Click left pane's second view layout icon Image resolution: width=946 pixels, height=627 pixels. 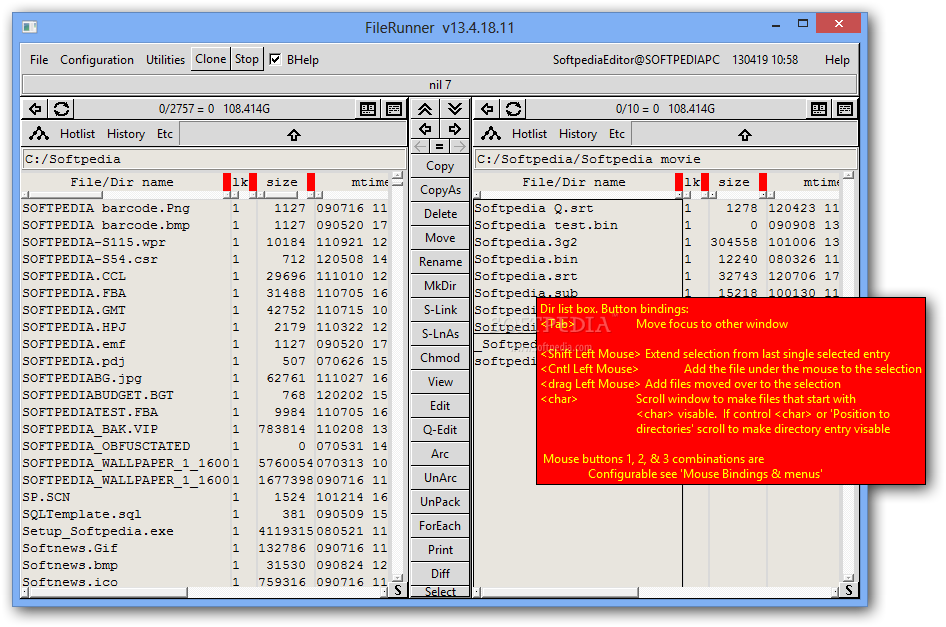[394, 109]
